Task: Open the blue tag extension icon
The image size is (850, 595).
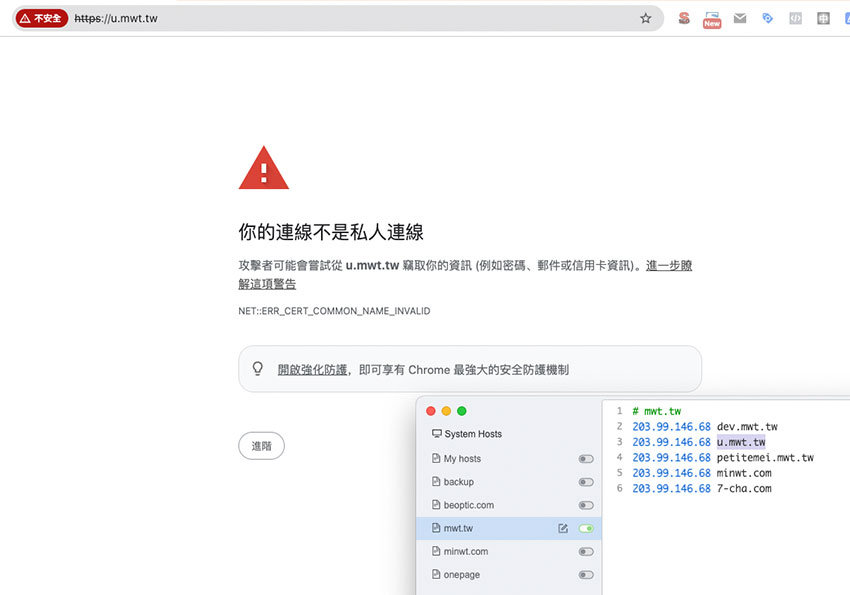Action: [768, 18]
